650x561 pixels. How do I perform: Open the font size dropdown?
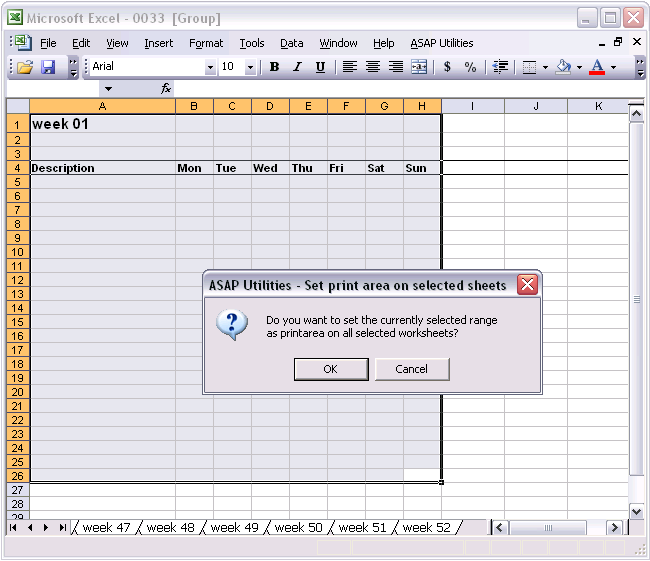tap(250, 67)
